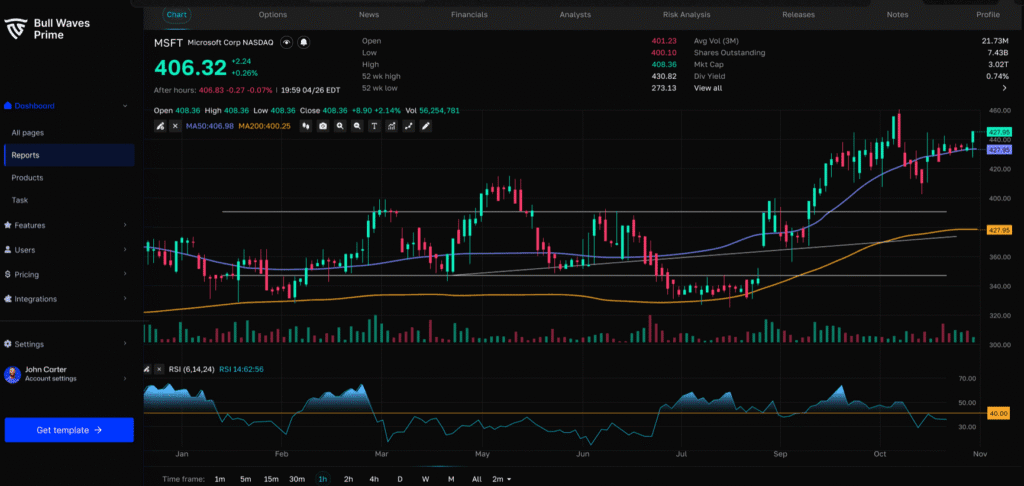
Task: Expand the Features submenu
Action: coord(125,225)
